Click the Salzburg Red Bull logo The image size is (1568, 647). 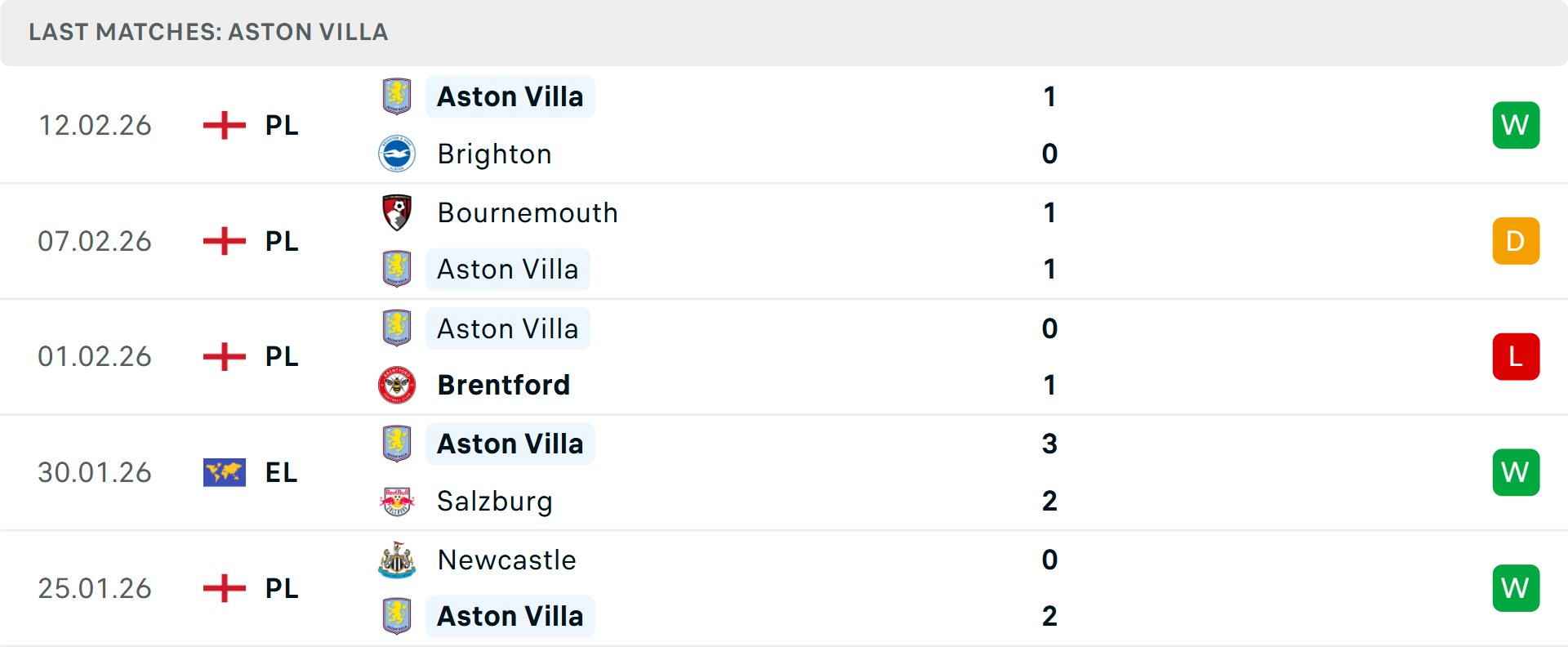[398, 501]
